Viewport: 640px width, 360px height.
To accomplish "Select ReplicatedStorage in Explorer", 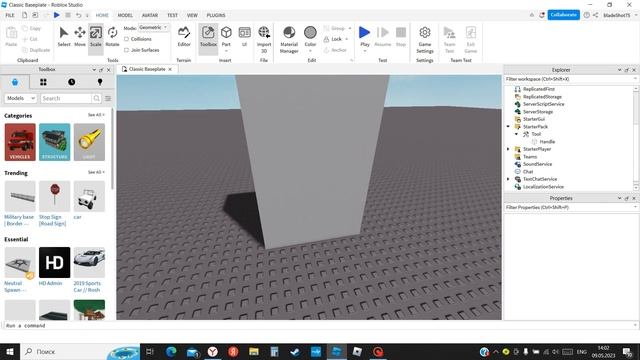I will coord(542,97).
